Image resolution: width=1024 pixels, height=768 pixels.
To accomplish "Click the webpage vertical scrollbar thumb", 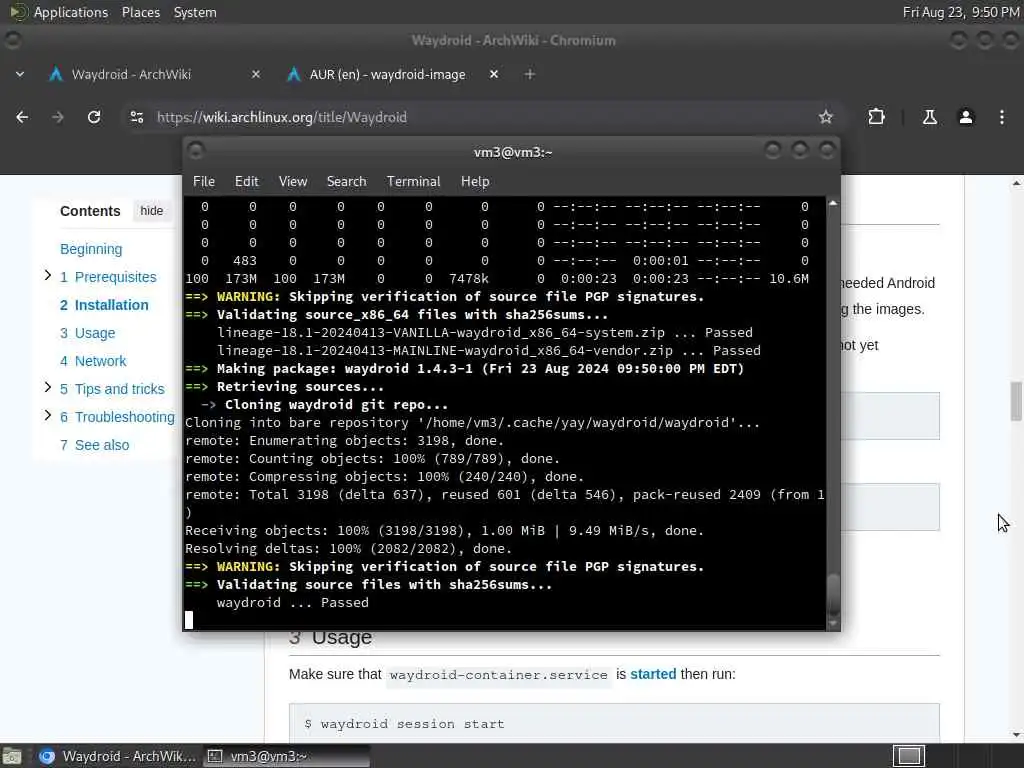I will [1016, 401].
